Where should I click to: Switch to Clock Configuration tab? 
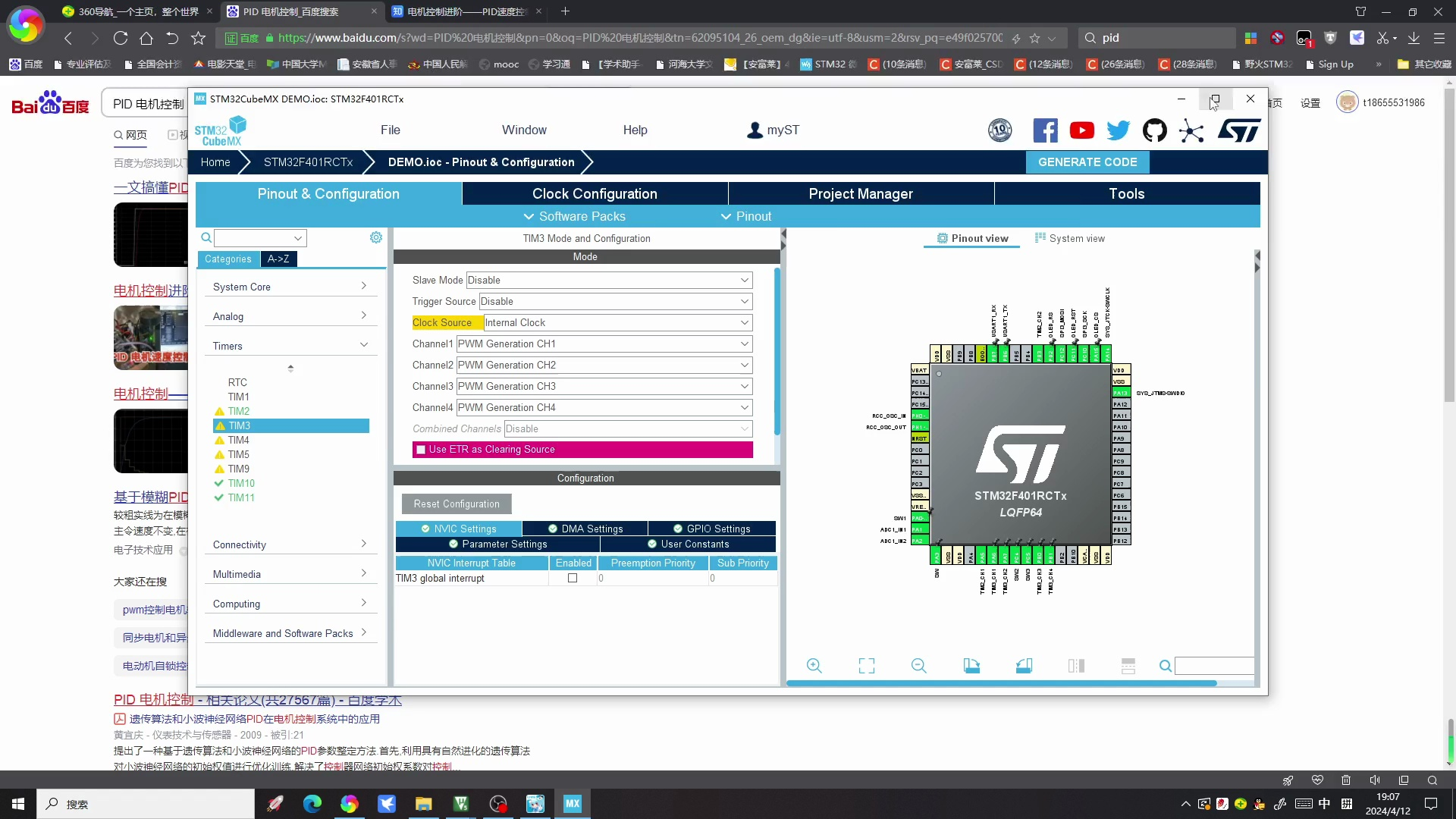[594, 193]
